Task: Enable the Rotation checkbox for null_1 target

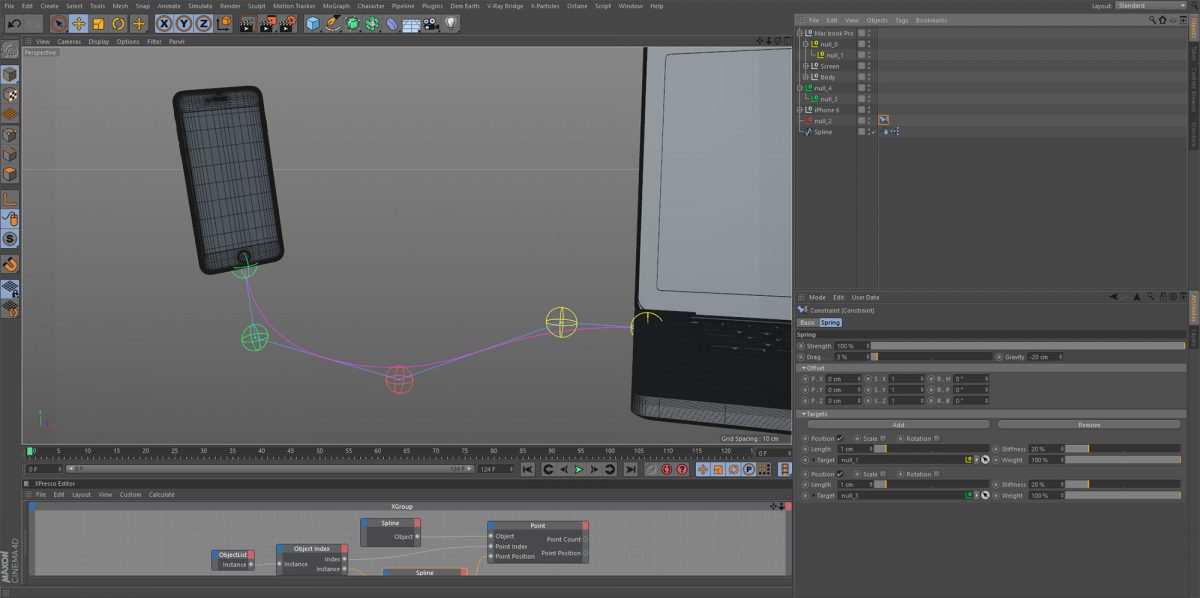Action: click(938, 440)
